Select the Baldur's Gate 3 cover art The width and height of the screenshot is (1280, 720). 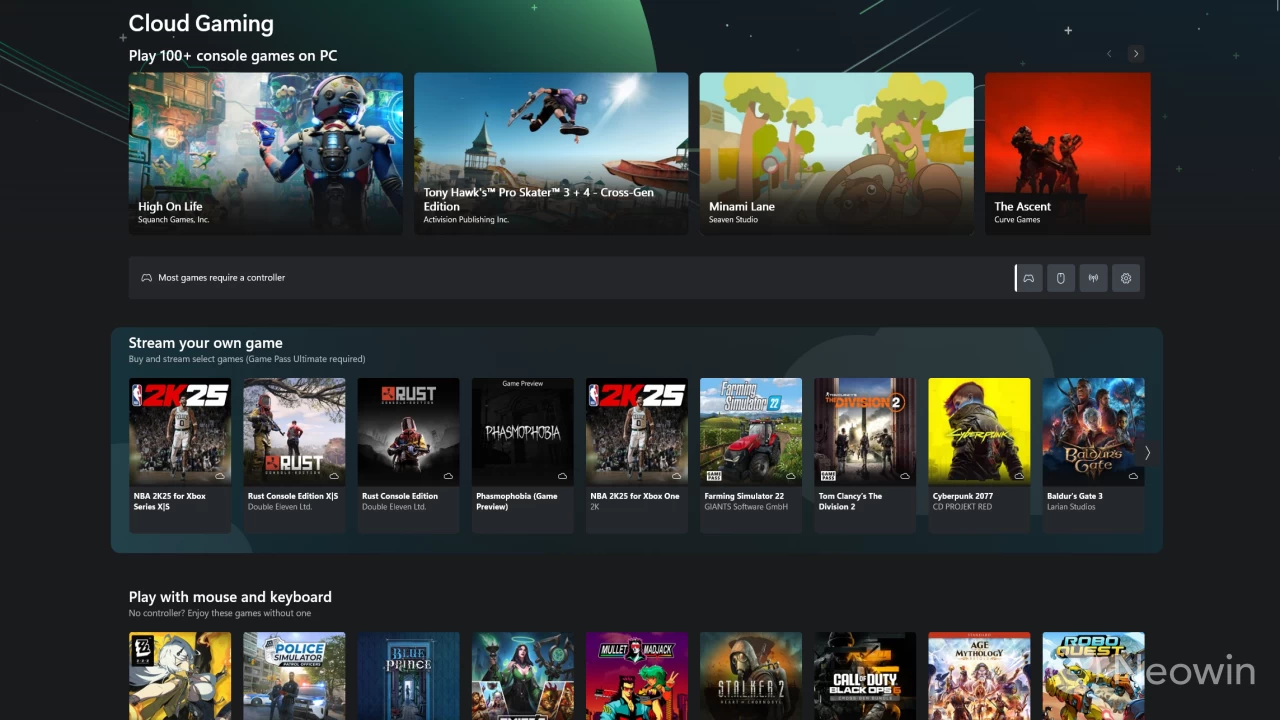[x=1093, y=431]
